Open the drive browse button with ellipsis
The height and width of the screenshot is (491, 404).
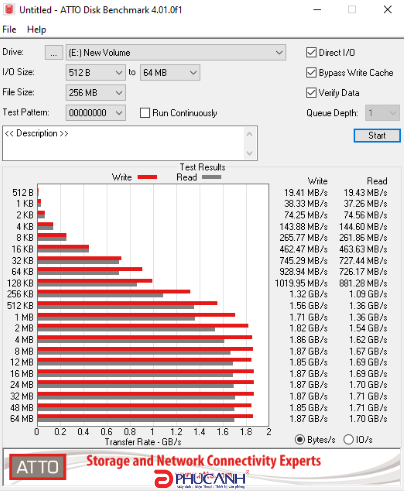54,53
